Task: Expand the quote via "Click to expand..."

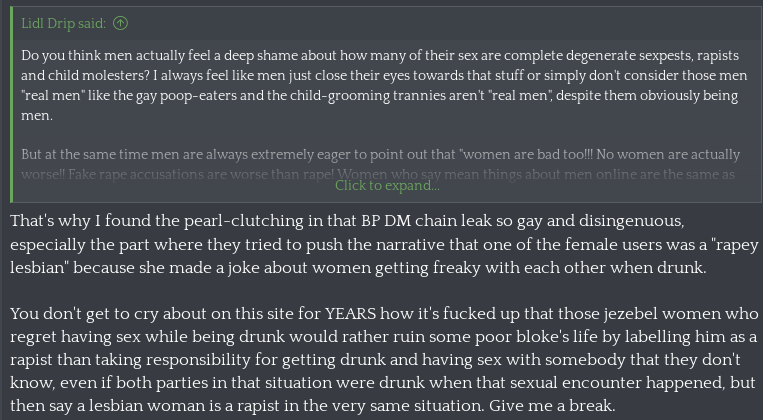Action: point(386,185)
